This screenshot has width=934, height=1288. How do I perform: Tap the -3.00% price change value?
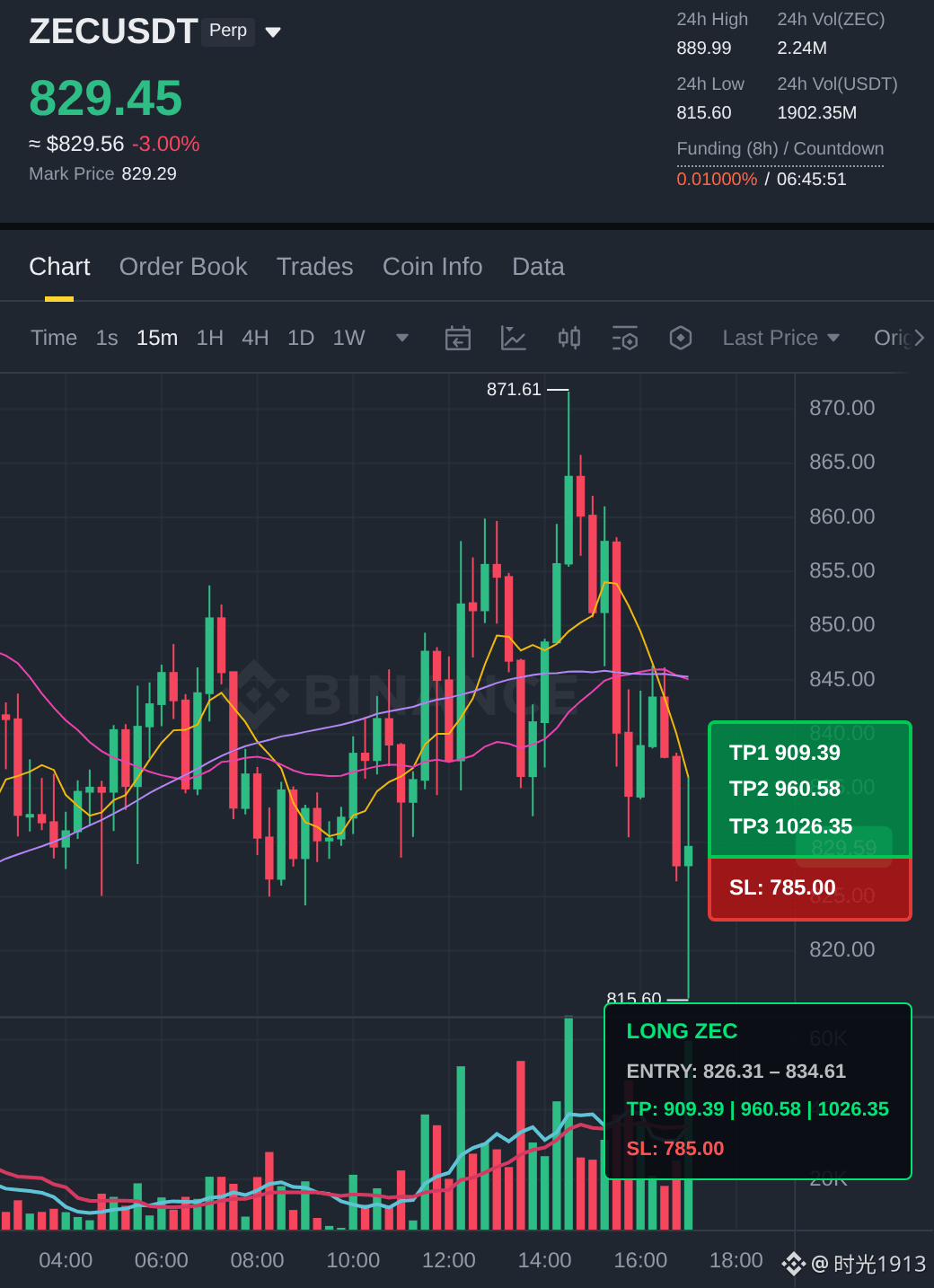click(166, 144)
